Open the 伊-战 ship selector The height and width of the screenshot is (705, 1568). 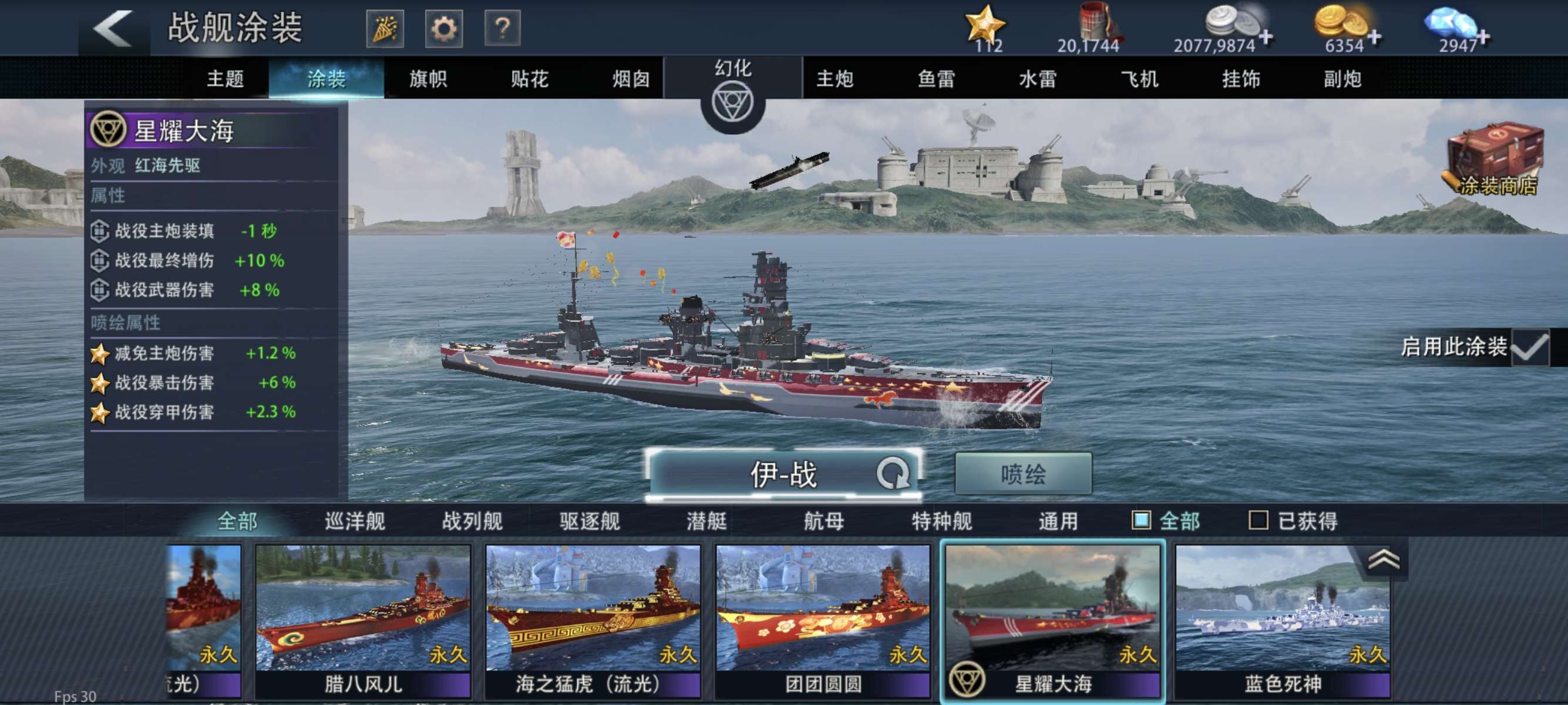click(x=783, y=474)
